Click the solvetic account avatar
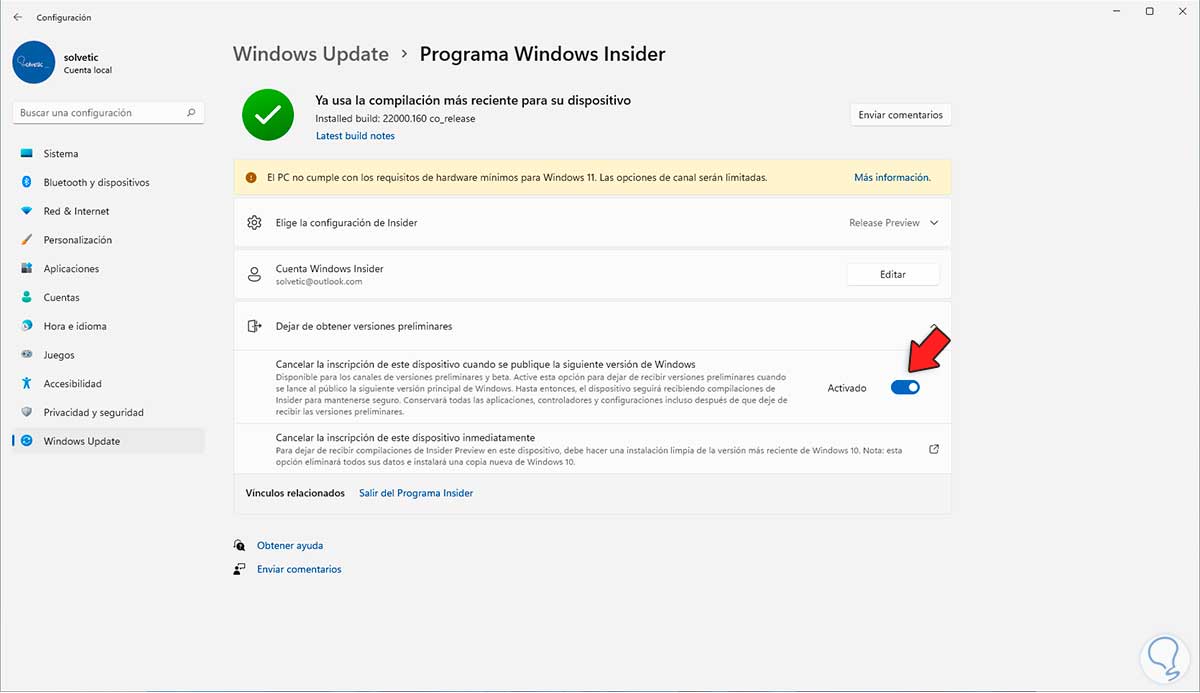 pos(34,62)
